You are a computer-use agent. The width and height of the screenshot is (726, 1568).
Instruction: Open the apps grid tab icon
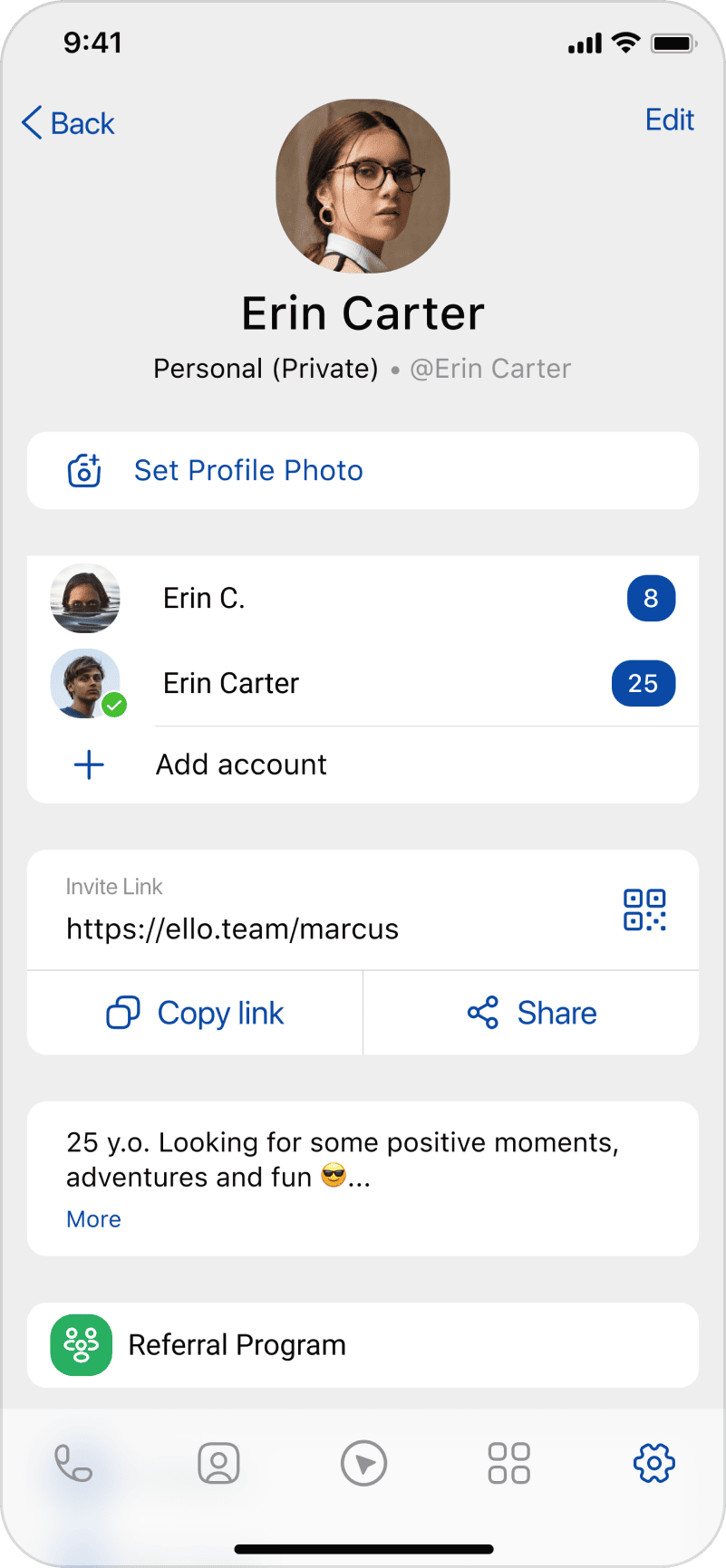pos(508,1463)
